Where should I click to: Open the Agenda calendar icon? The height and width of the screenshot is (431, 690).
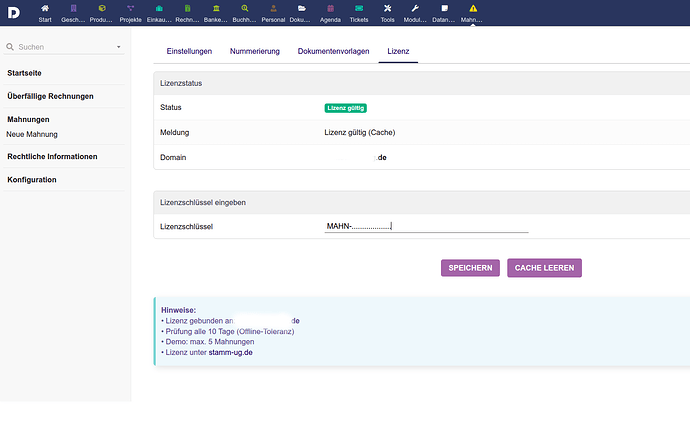point(330,9)
